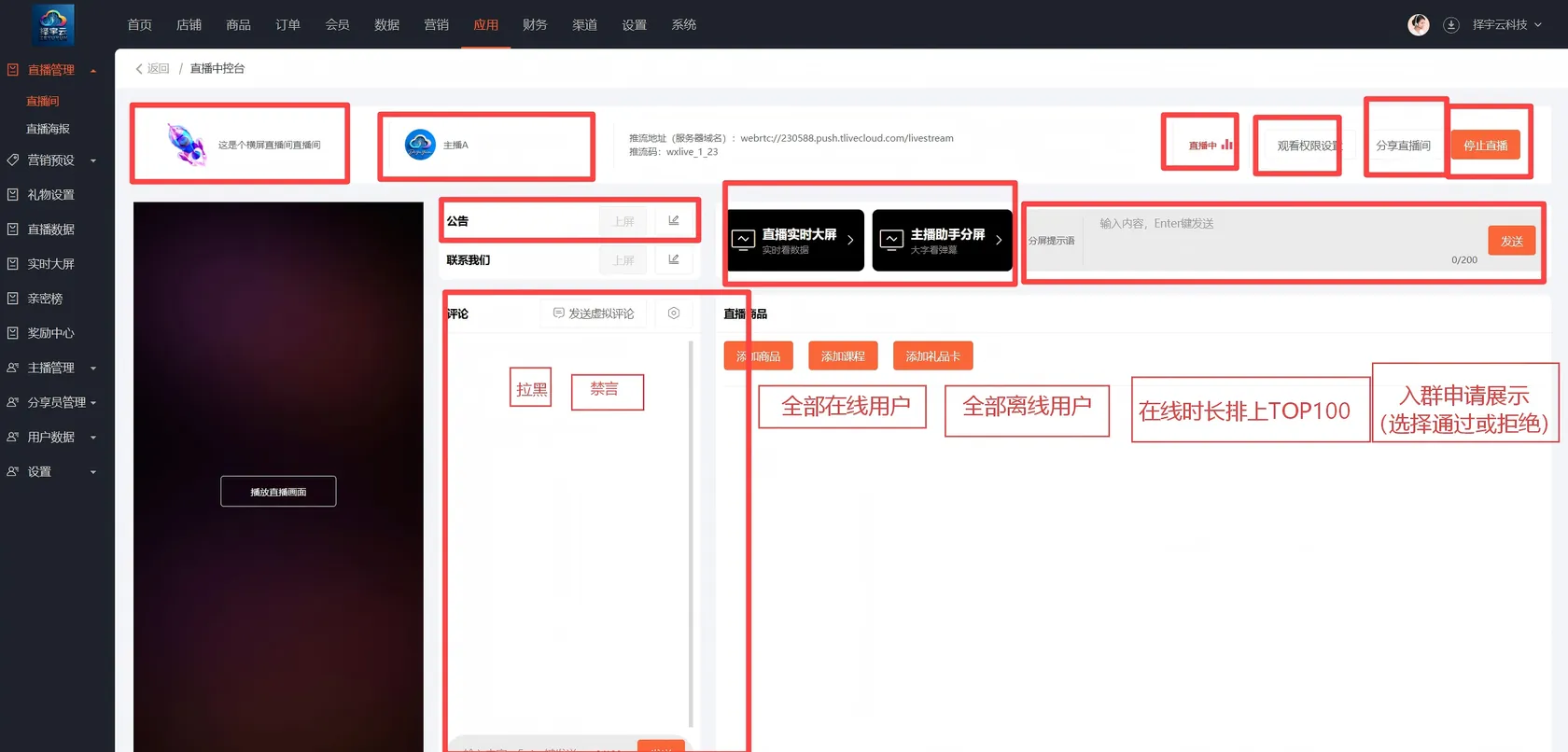Click 发送虚拟评论 in the comments panel
The width and height of the screenshot is (1568, 752).
pyautogui.click(x=594, y=313)
